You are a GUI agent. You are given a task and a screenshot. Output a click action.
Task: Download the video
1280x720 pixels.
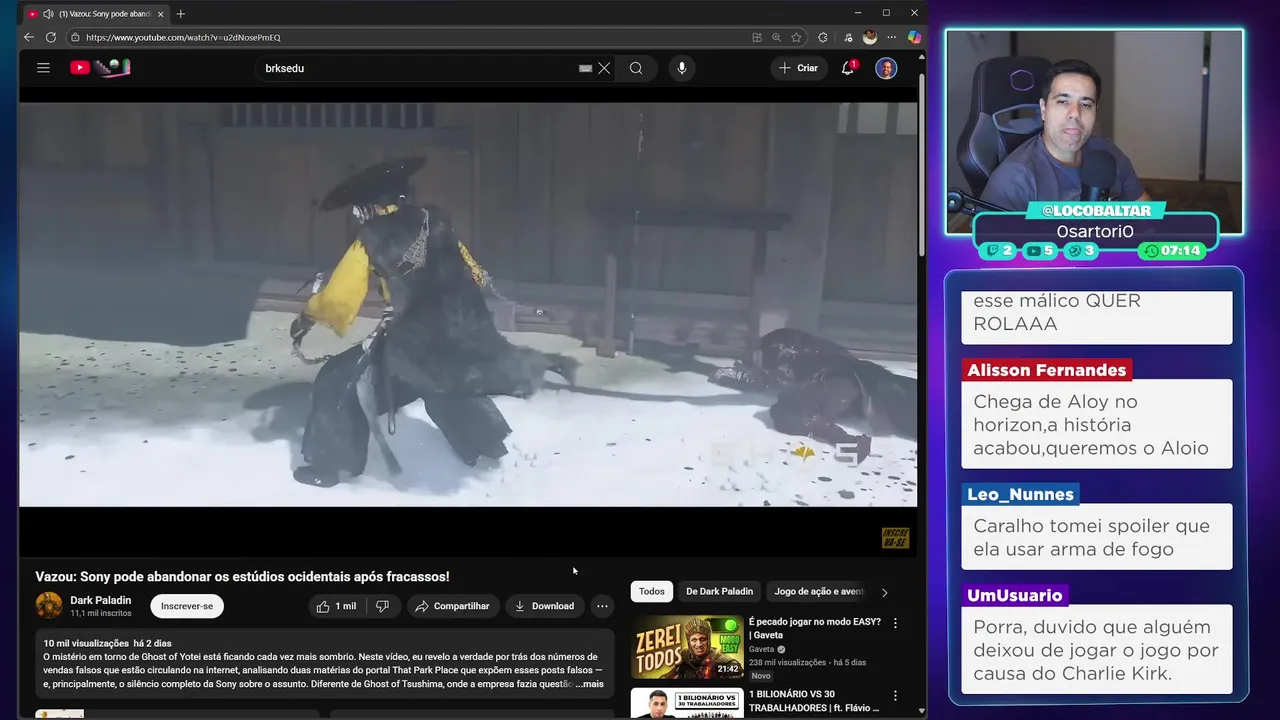(545, 606)
